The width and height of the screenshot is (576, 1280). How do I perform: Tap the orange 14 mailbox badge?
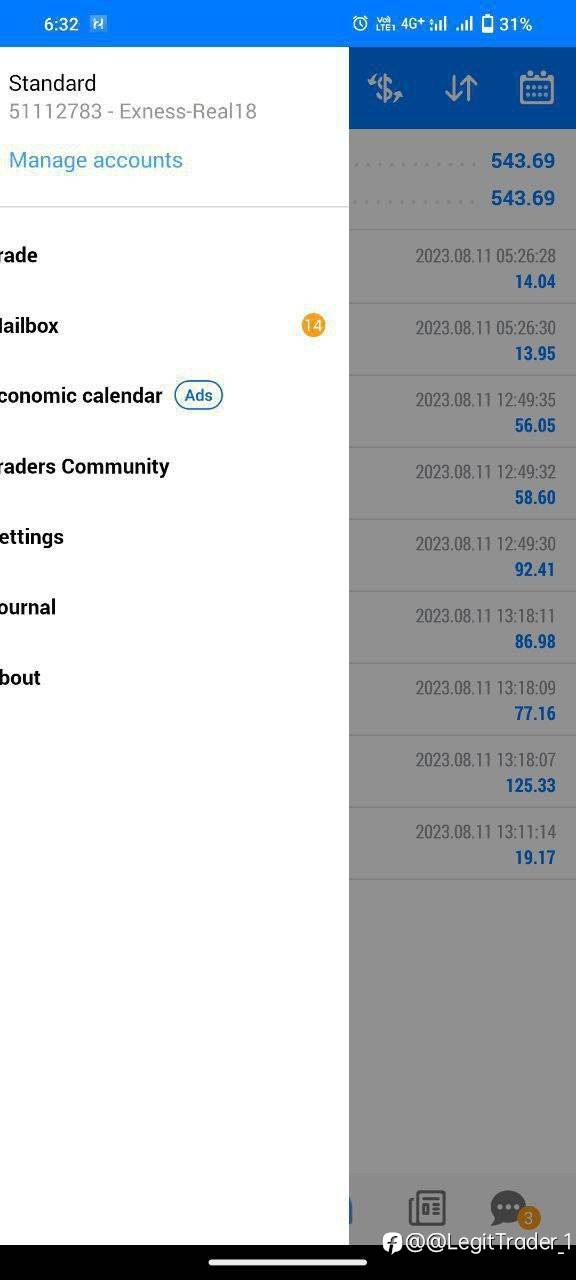pyautogui.click(x=313, y=325)
